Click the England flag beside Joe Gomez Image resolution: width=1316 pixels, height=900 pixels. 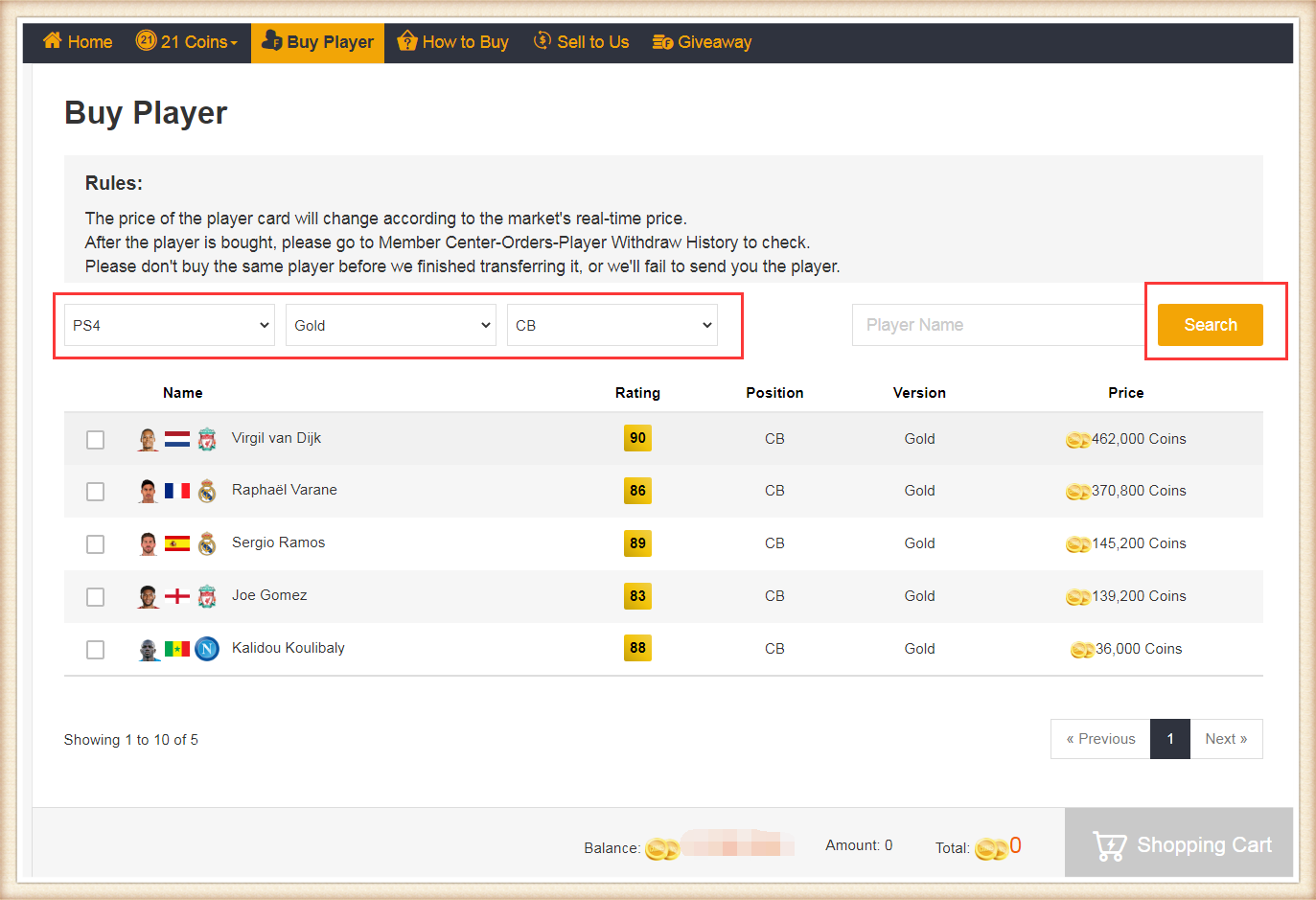click(x=177, y=596)
